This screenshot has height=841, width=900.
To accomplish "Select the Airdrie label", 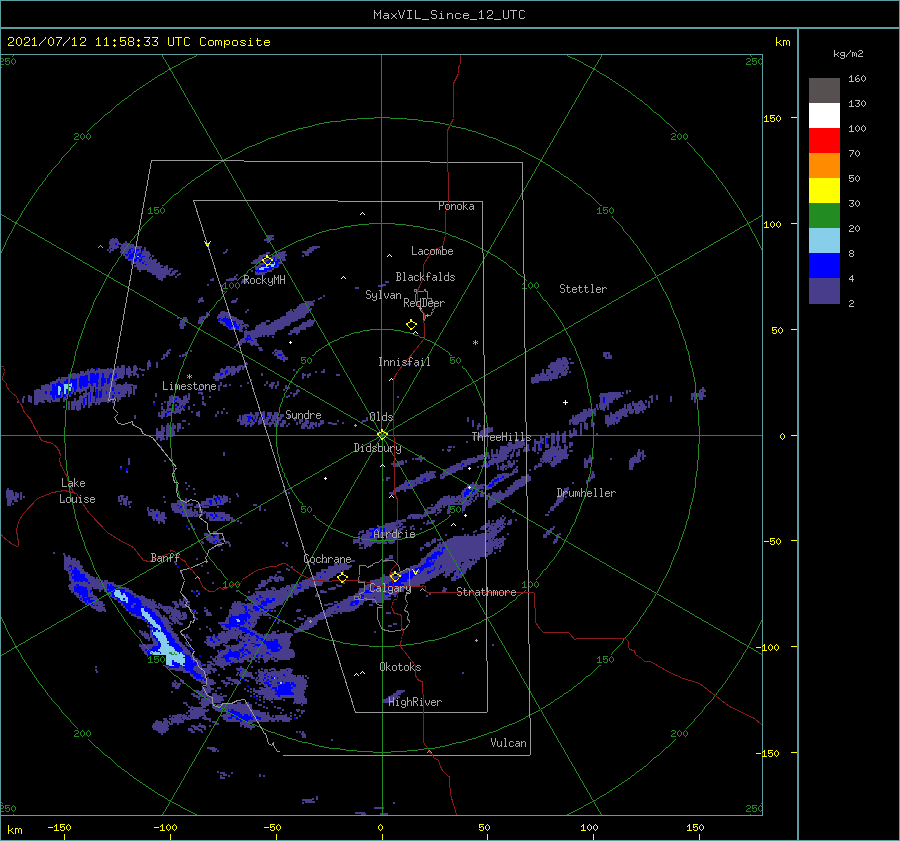I will (394, 534).
